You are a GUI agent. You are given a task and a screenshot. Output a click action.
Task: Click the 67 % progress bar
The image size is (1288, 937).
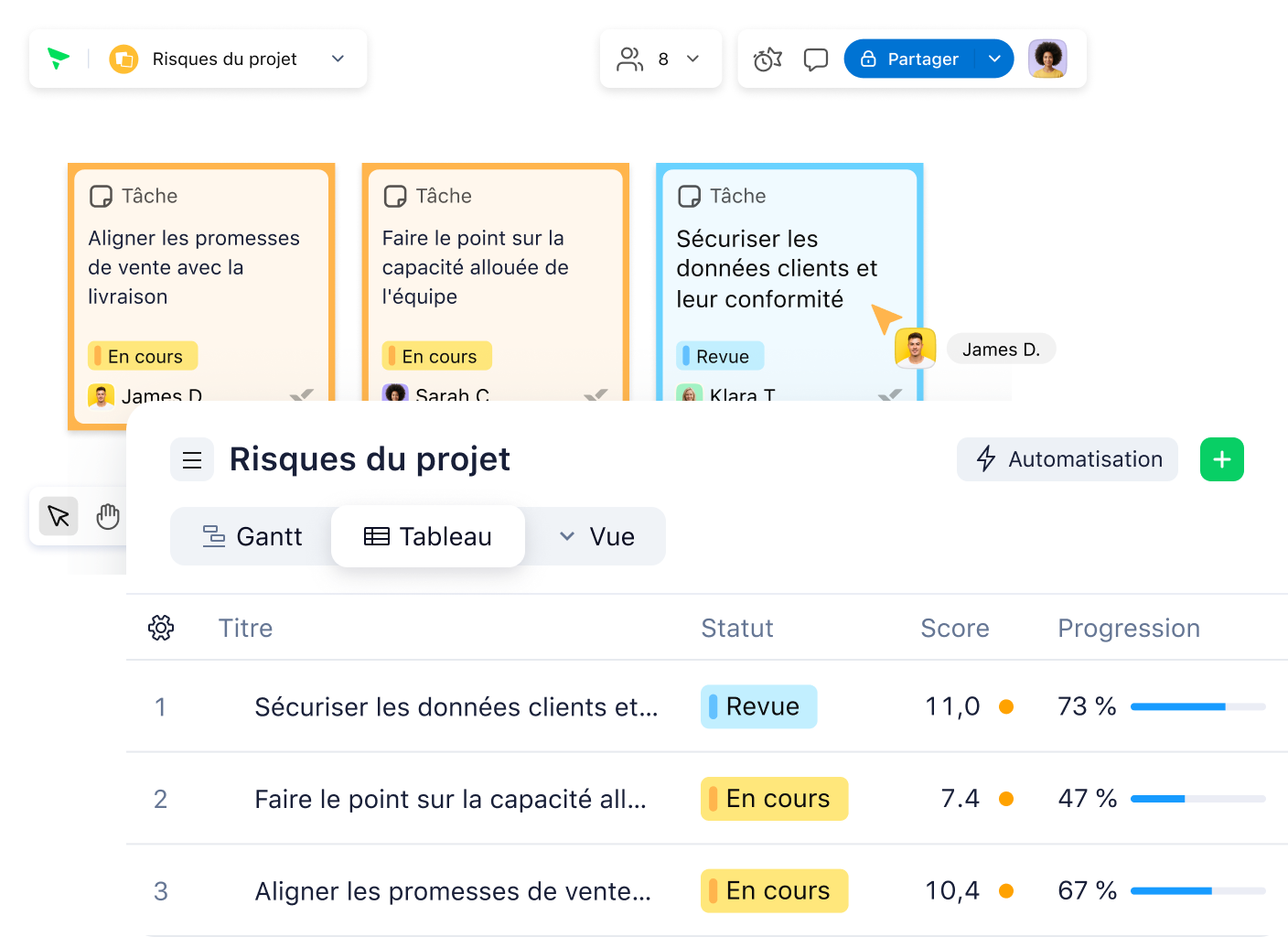pos(1198,890)
